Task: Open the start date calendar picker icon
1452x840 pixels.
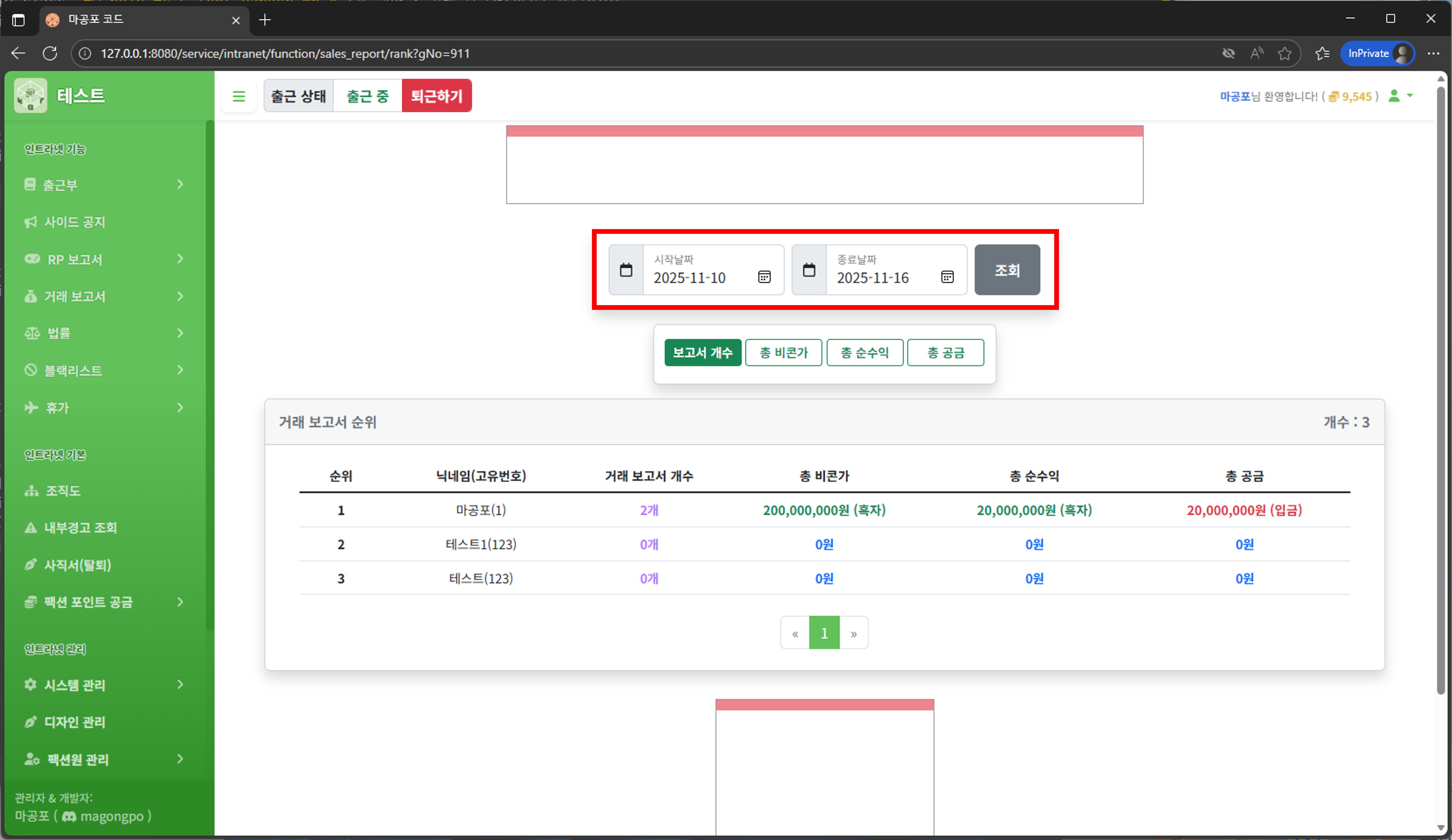Action: 764,277
